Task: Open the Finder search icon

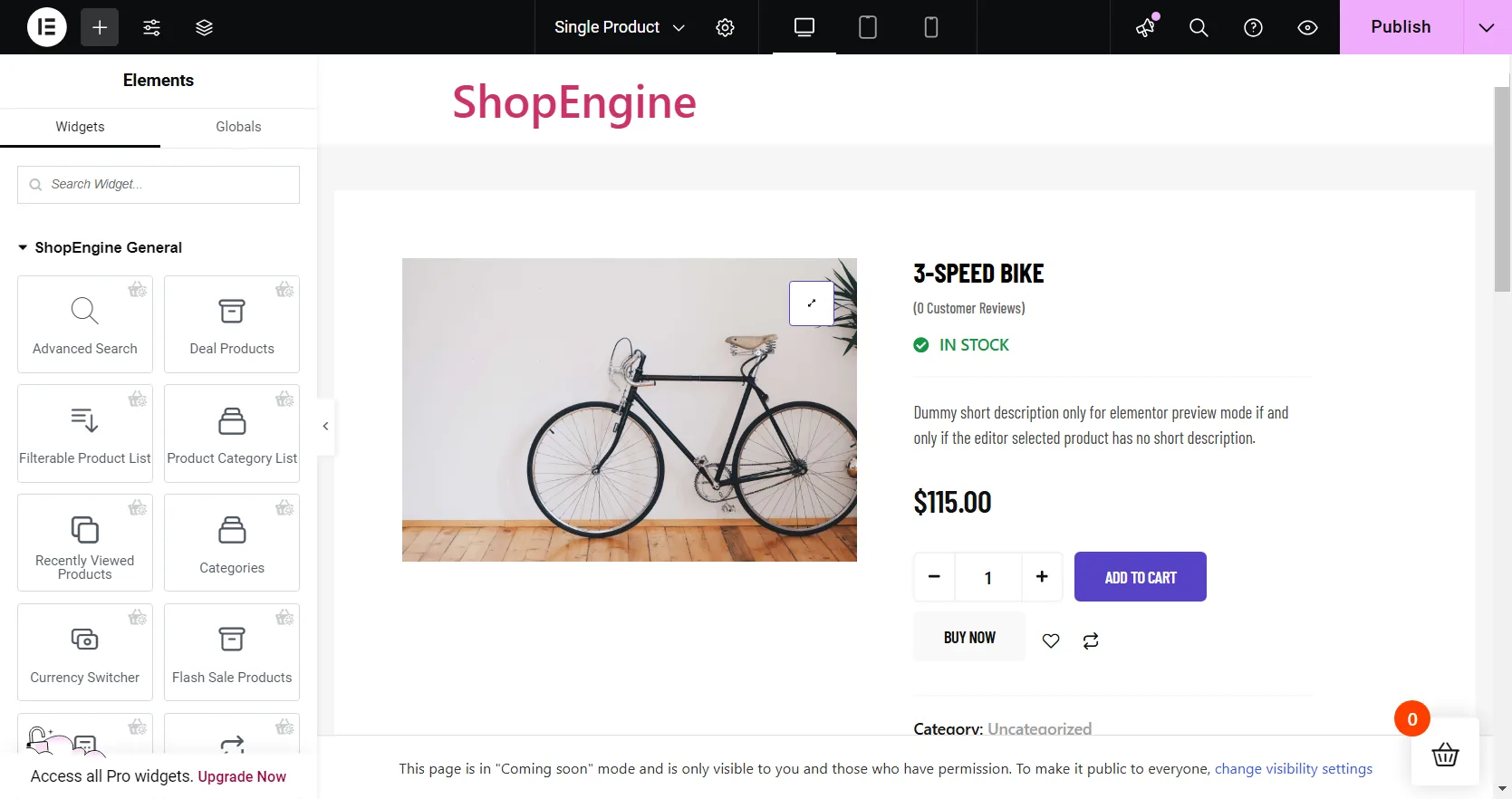Action: click(x=1198, y=27)
